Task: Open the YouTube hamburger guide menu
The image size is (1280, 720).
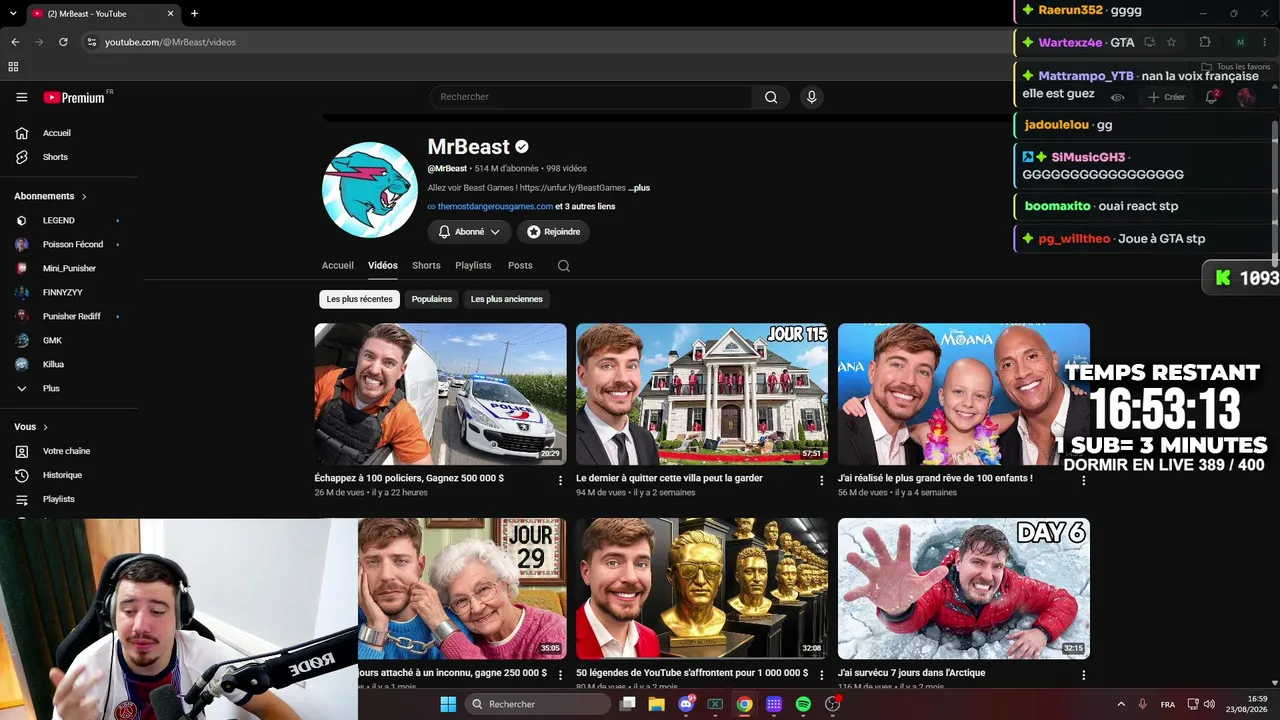Action: point(22,97)
